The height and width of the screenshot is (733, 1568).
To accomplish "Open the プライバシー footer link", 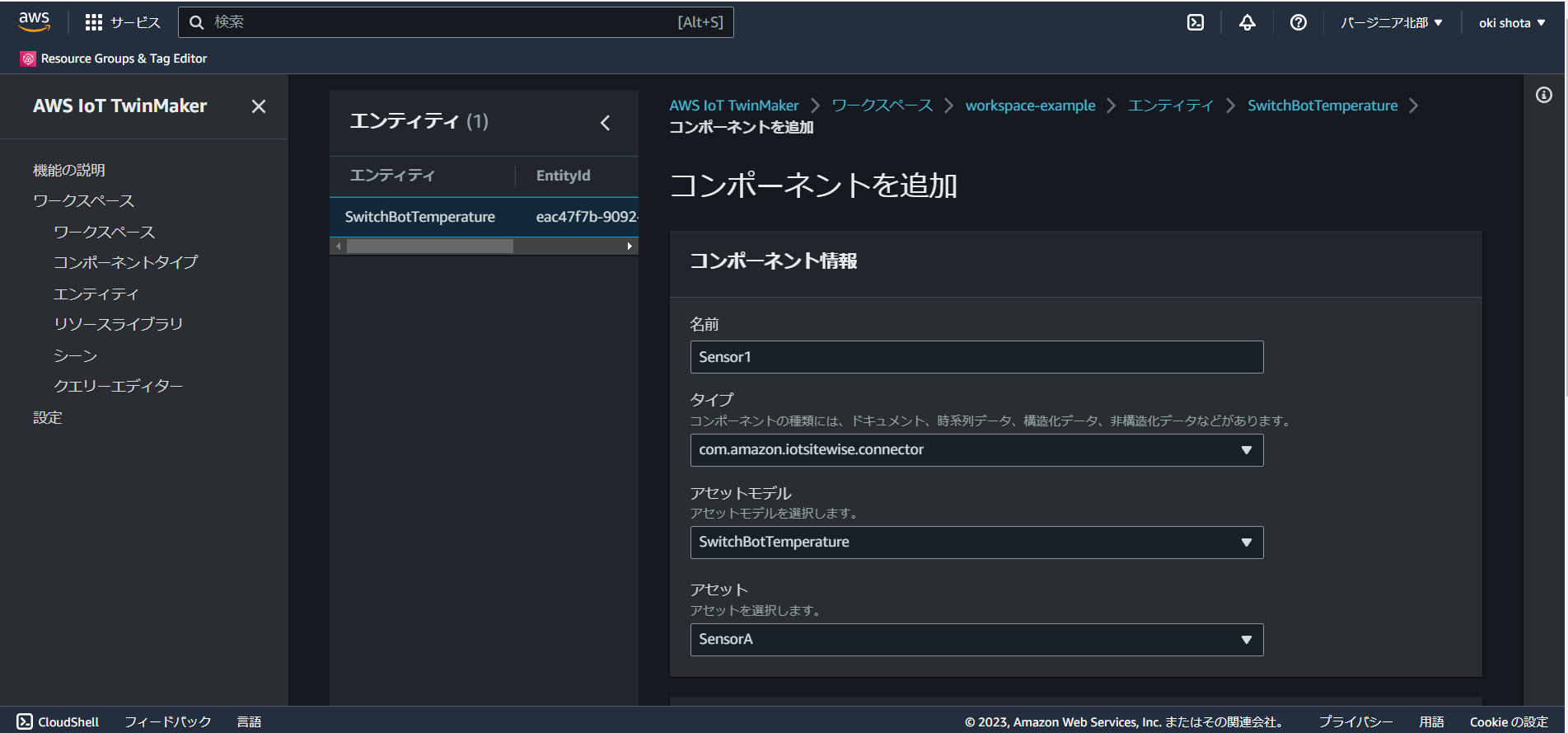I will pos(1355,722).
